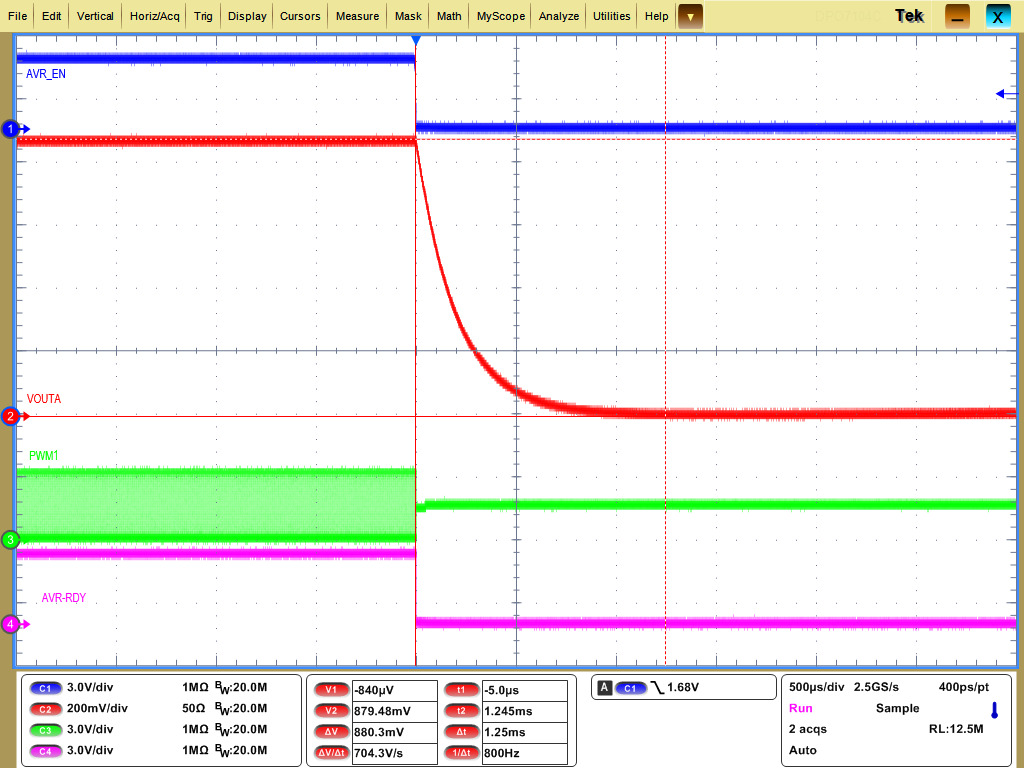Click the ΔV/Δt slew rate badge
The image size is (1024, 768).
(331, 752)
